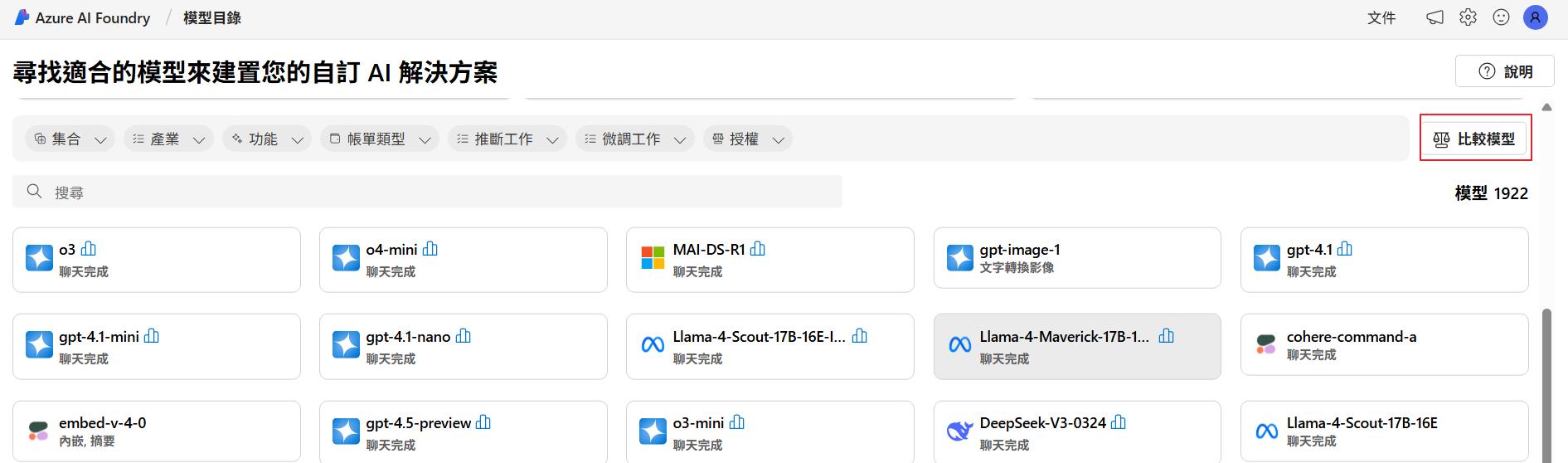
Task: Click the vertical scrollbar thumb
Action: pos(1546,382)
